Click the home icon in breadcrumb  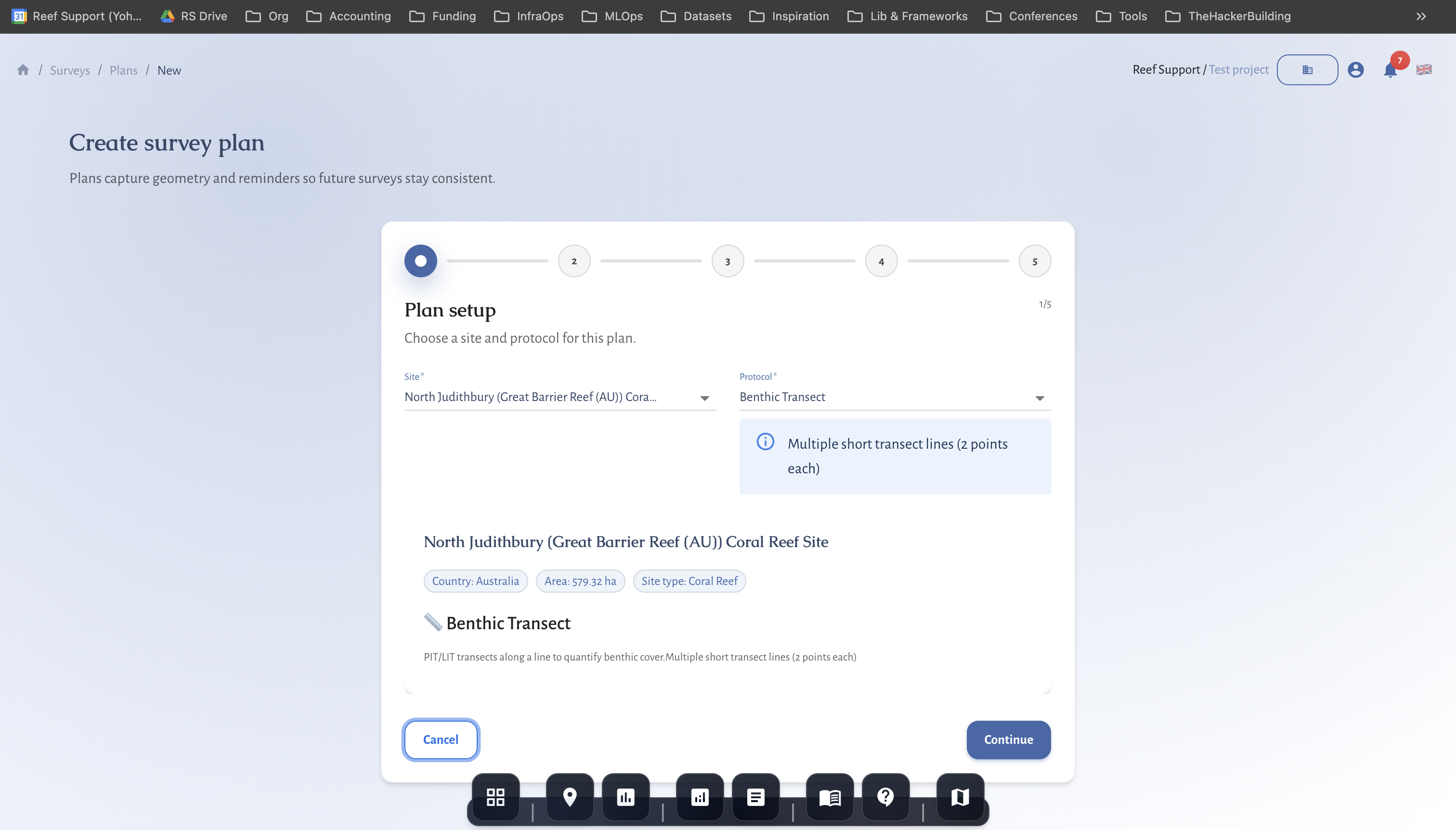[23, 69]
